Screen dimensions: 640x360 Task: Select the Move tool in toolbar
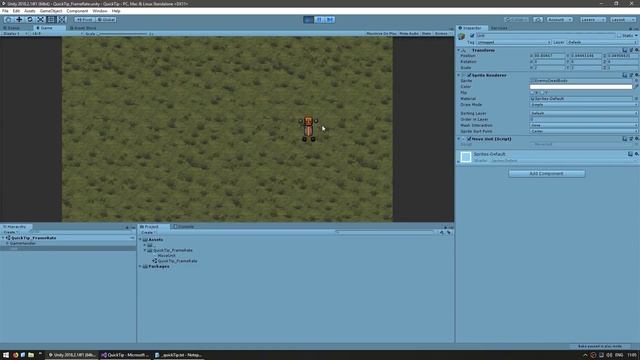tap(19, 20)
